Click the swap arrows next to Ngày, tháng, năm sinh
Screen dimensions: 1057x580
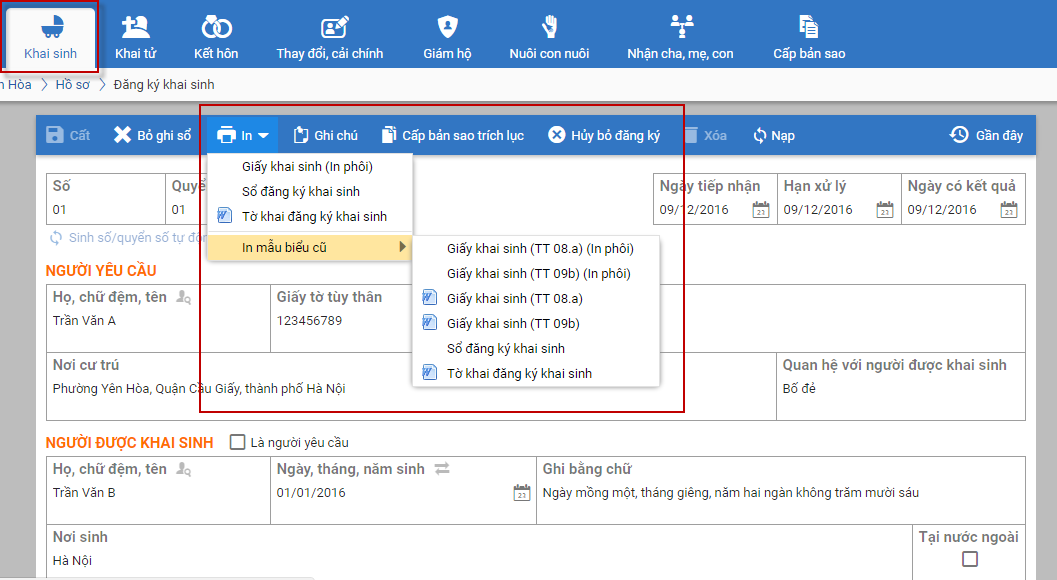441,468
